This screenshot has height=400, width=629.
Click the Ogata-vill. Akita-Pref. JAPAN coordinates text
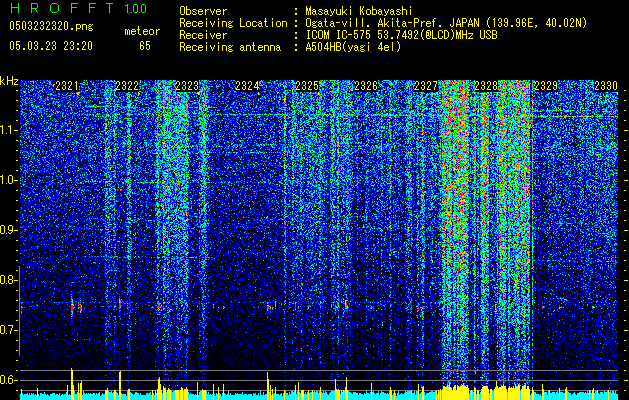446,23
